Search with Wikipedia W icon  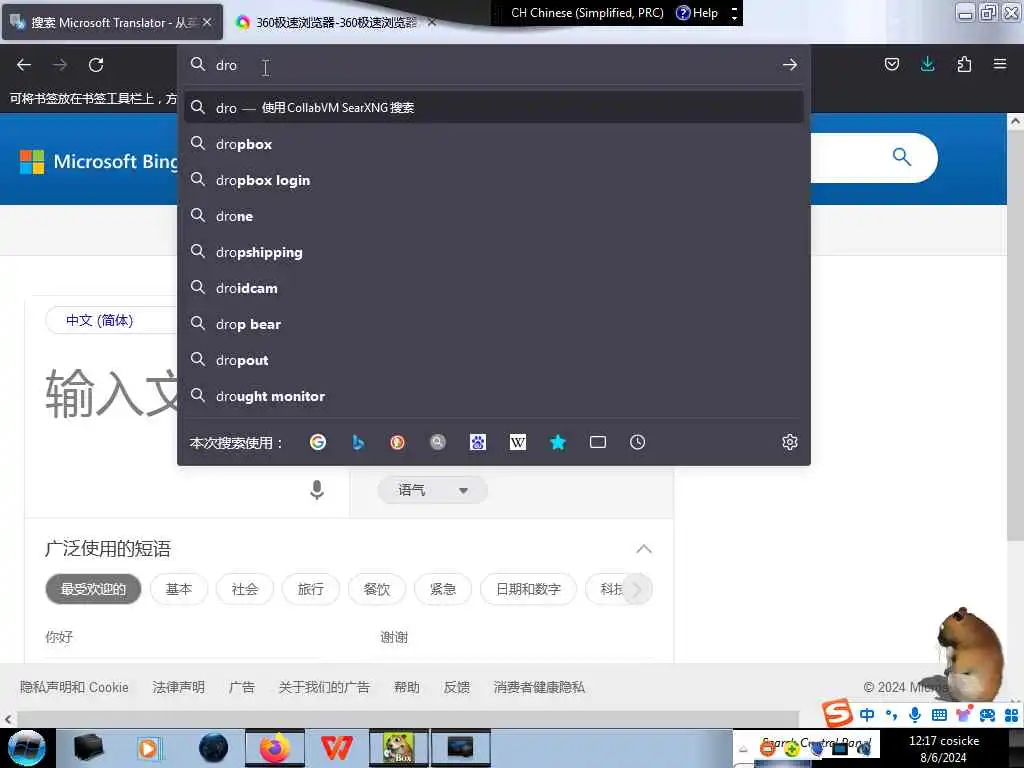click(518, 442)
